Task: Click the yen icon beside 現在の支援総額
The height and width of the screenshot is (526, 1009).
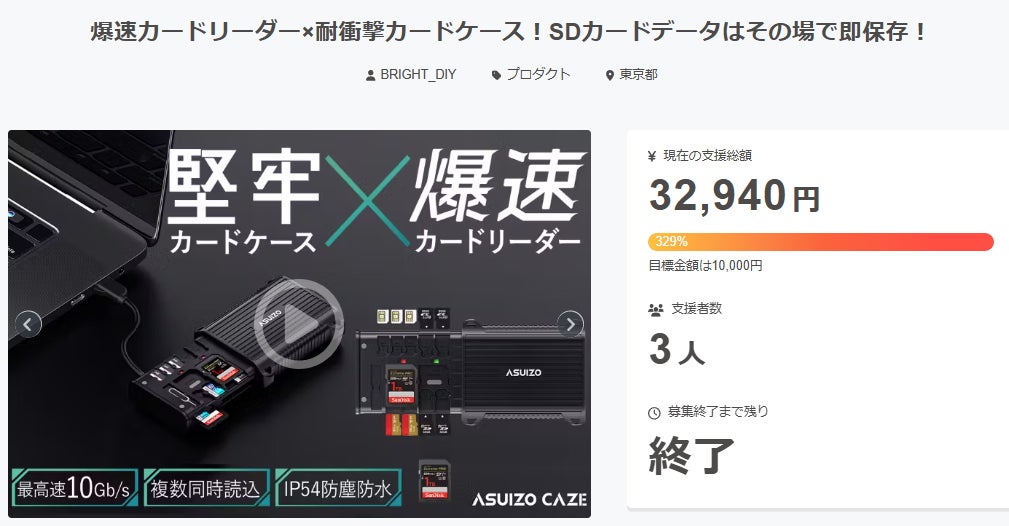Action: click(651, 156)
